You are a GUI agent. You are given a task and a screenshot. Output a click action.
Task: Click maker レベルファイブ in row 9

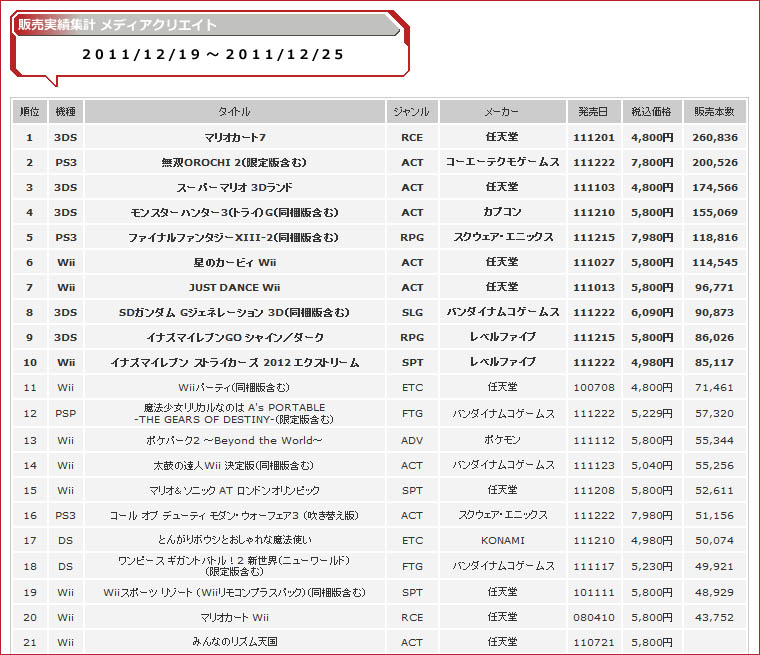click(503, 337)
